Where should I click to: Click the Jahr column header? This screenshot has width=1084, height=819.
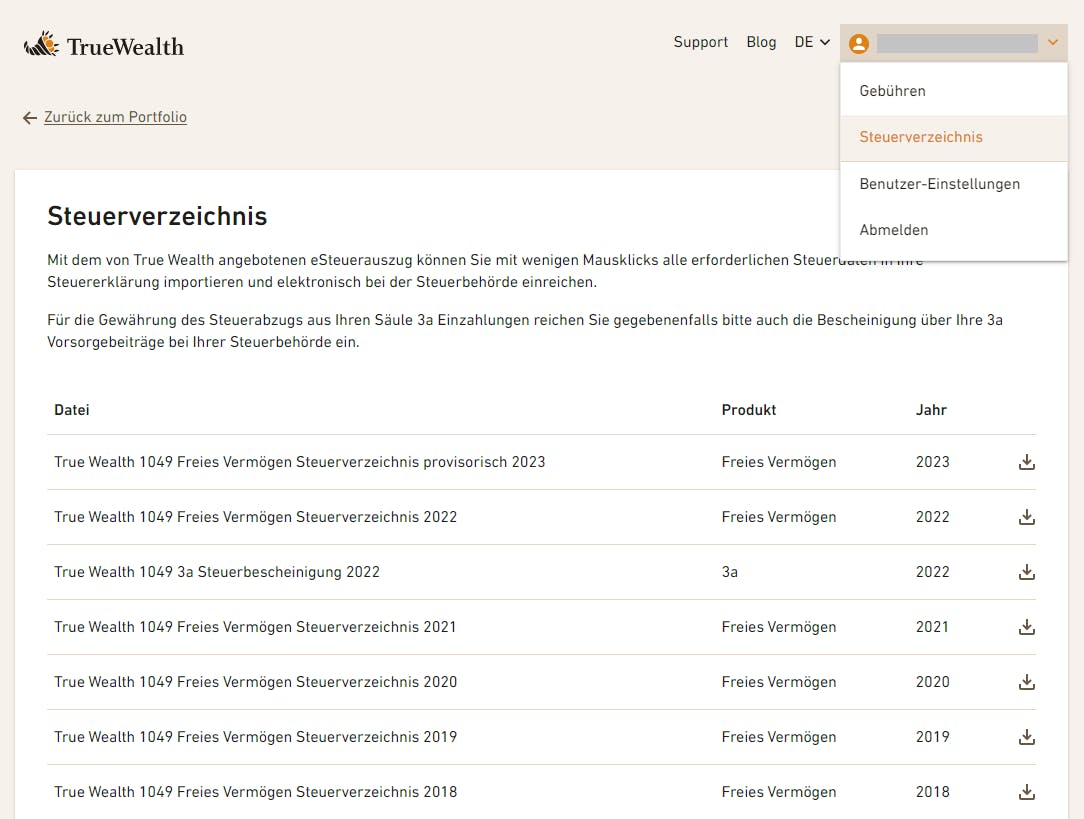click(931, 410)
